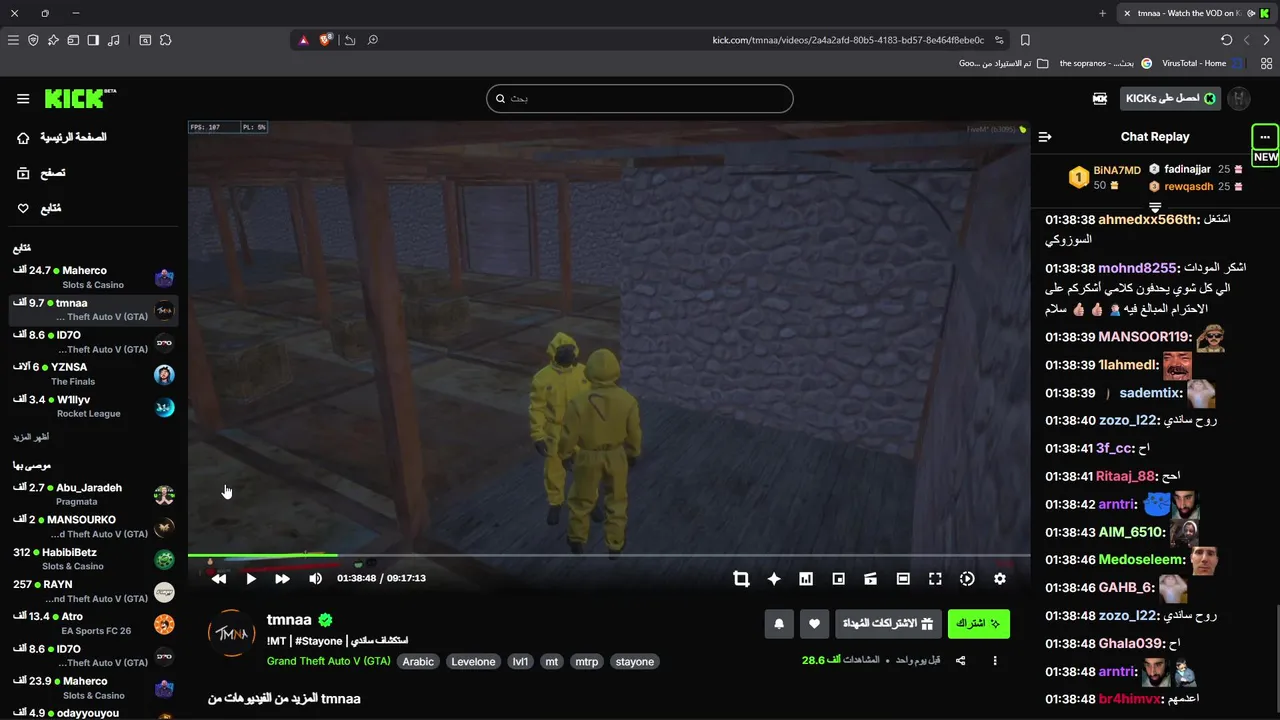Open the browser main menu icon
Viewport: 1280px width, 720px height.
[13, 40]
